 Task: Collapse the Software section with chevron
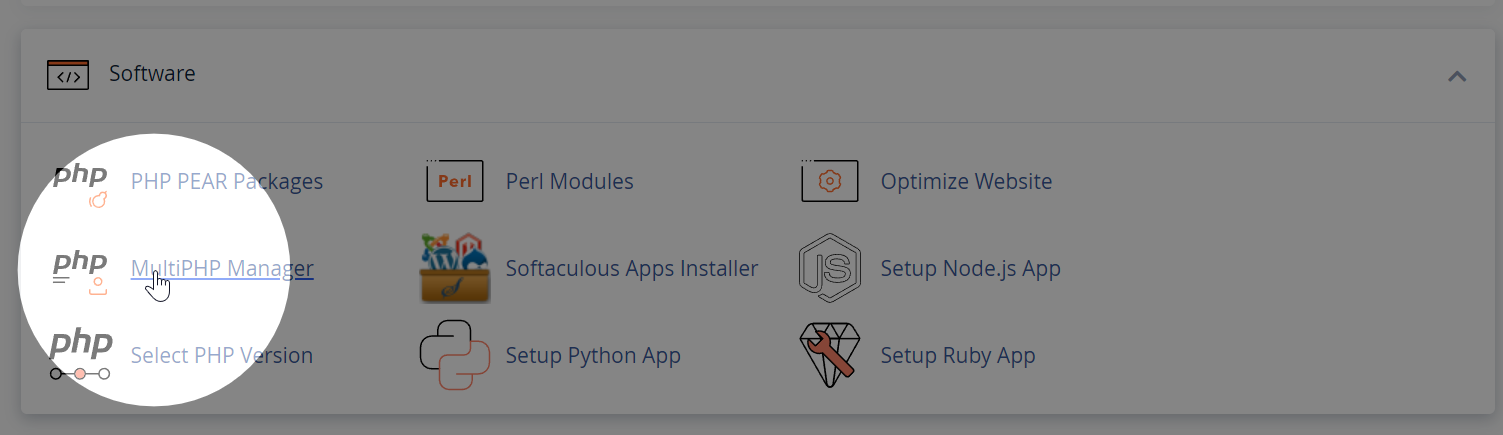point(1457,76)
